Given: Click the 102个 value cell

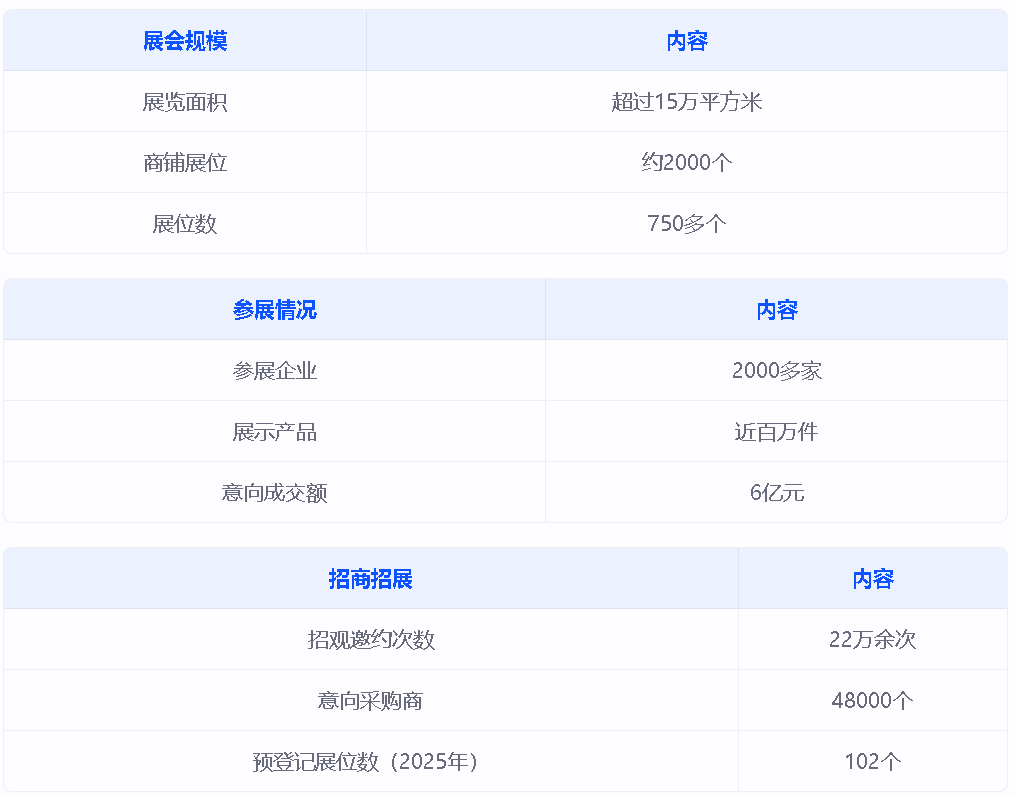Looking at the screenshot, I should click(872, 762).
